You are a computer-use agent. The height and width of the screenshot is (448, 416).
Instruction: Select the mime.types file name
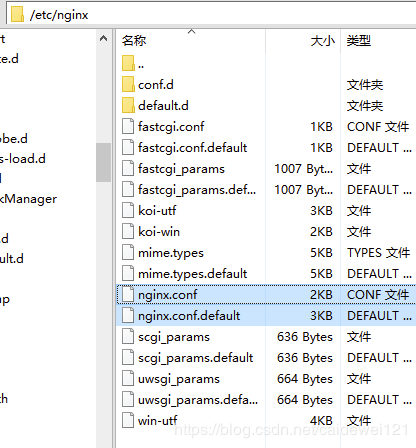(171, 253)
